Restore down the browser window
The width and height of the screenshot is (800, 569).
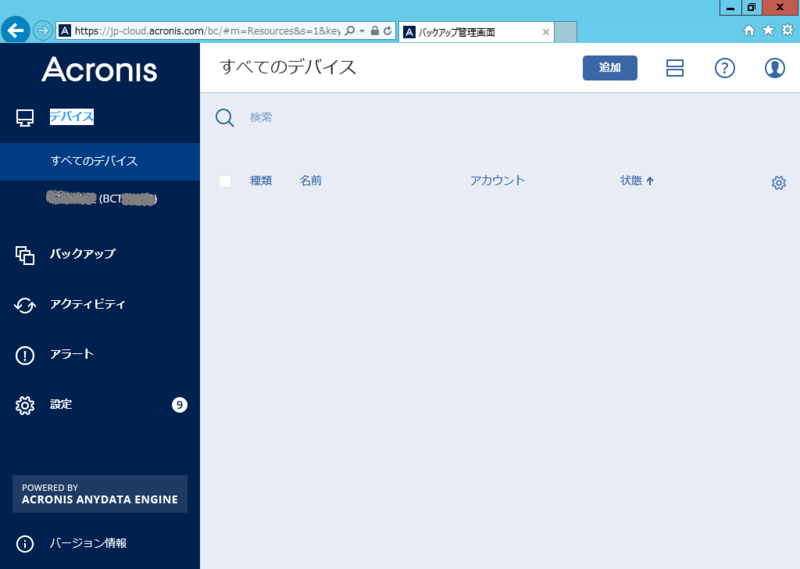(x=752, y=8)
